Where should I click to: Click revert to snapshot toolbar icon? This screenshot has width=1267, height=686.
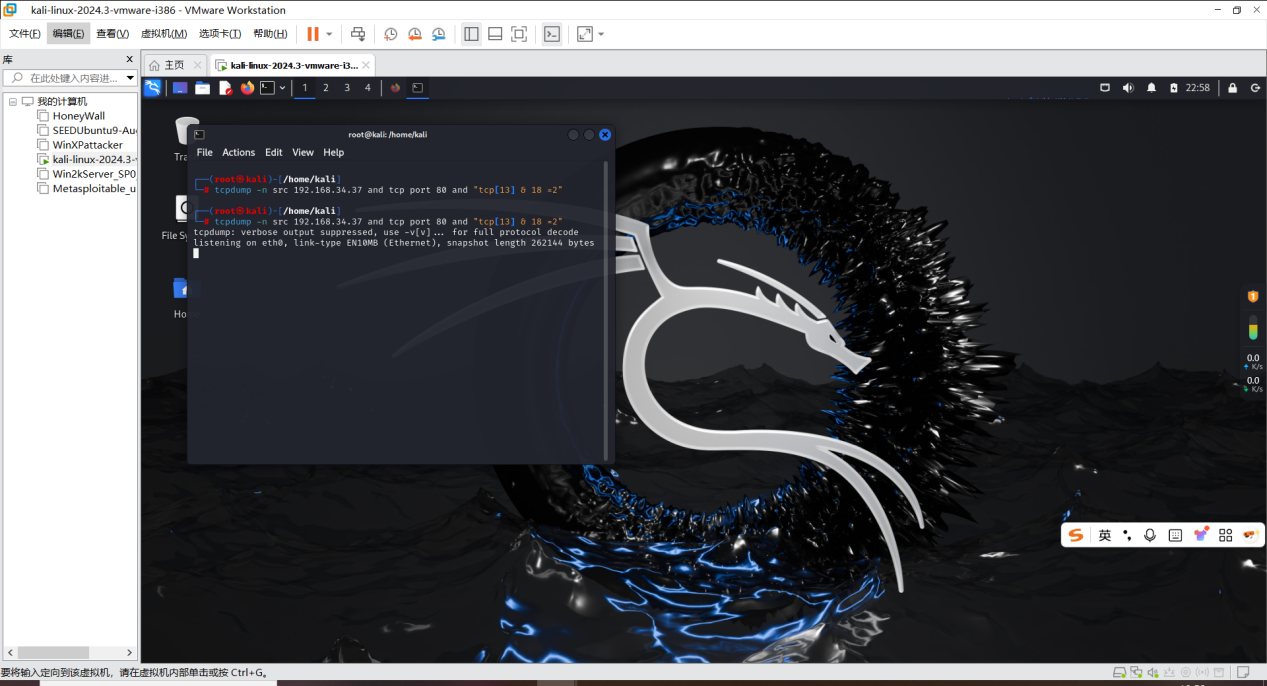coord(414,34)
